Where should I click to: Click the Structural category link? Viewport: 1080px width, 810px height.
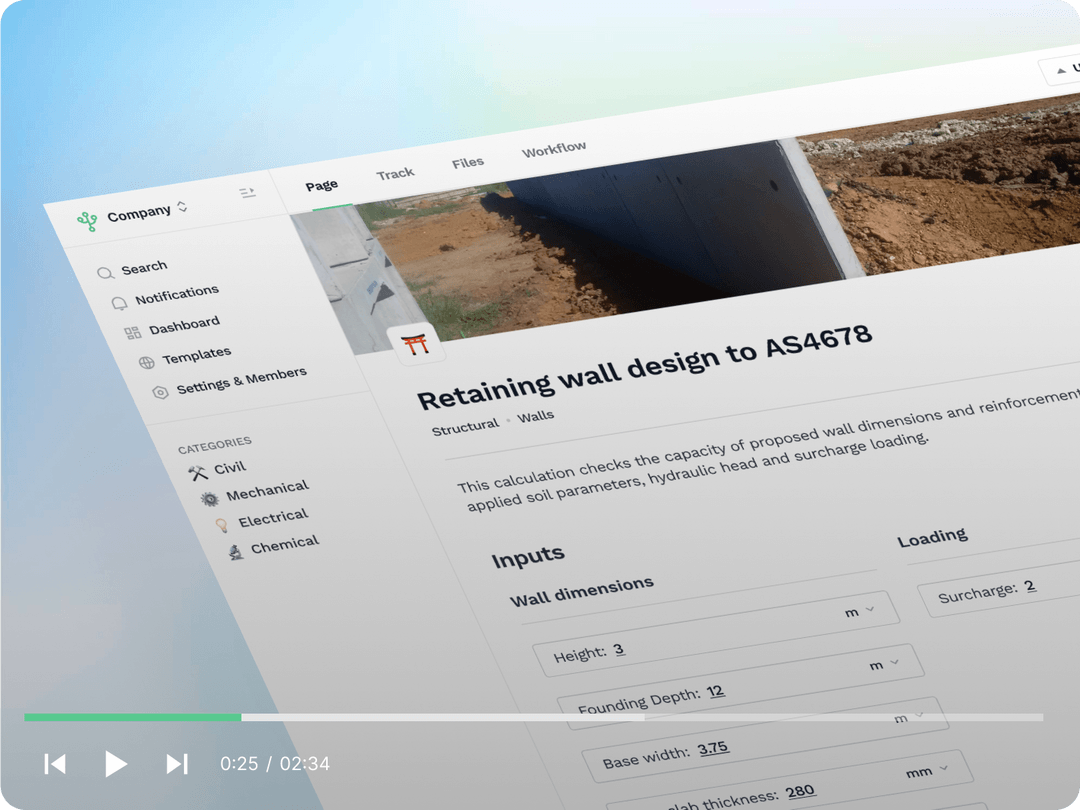click(x=465, y=425)
